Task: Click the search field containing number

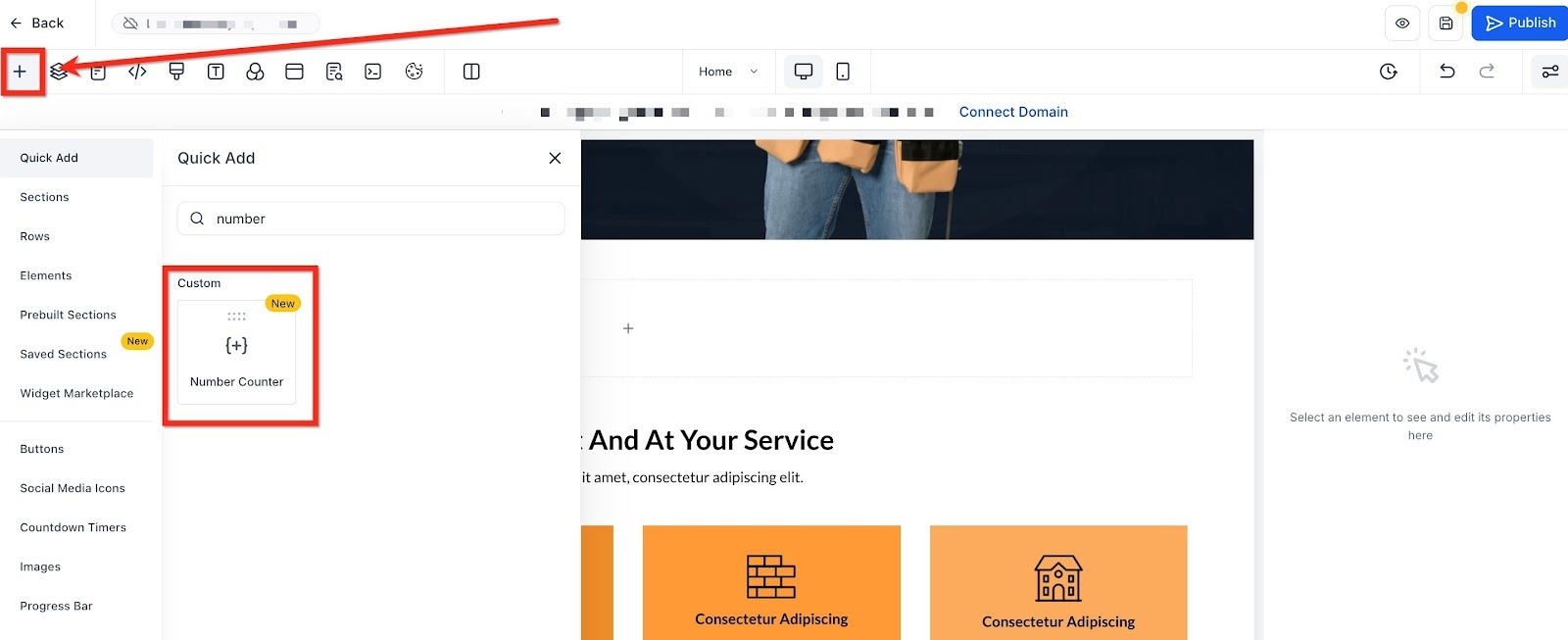Action: coord(370,219)
